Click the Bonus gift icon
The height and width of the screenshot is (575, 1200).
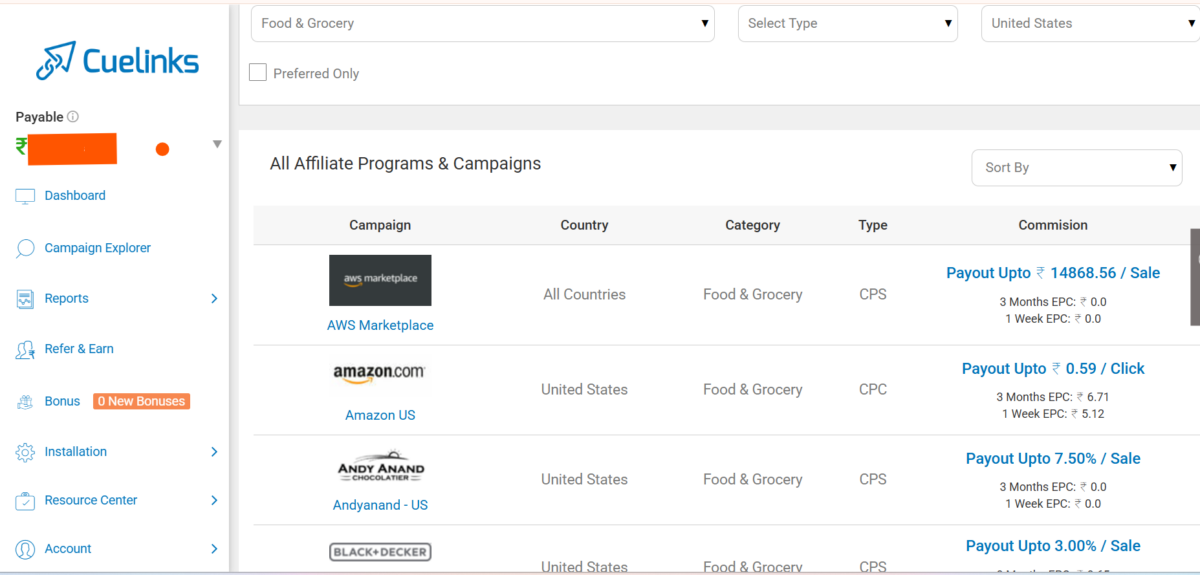(25, 402)
